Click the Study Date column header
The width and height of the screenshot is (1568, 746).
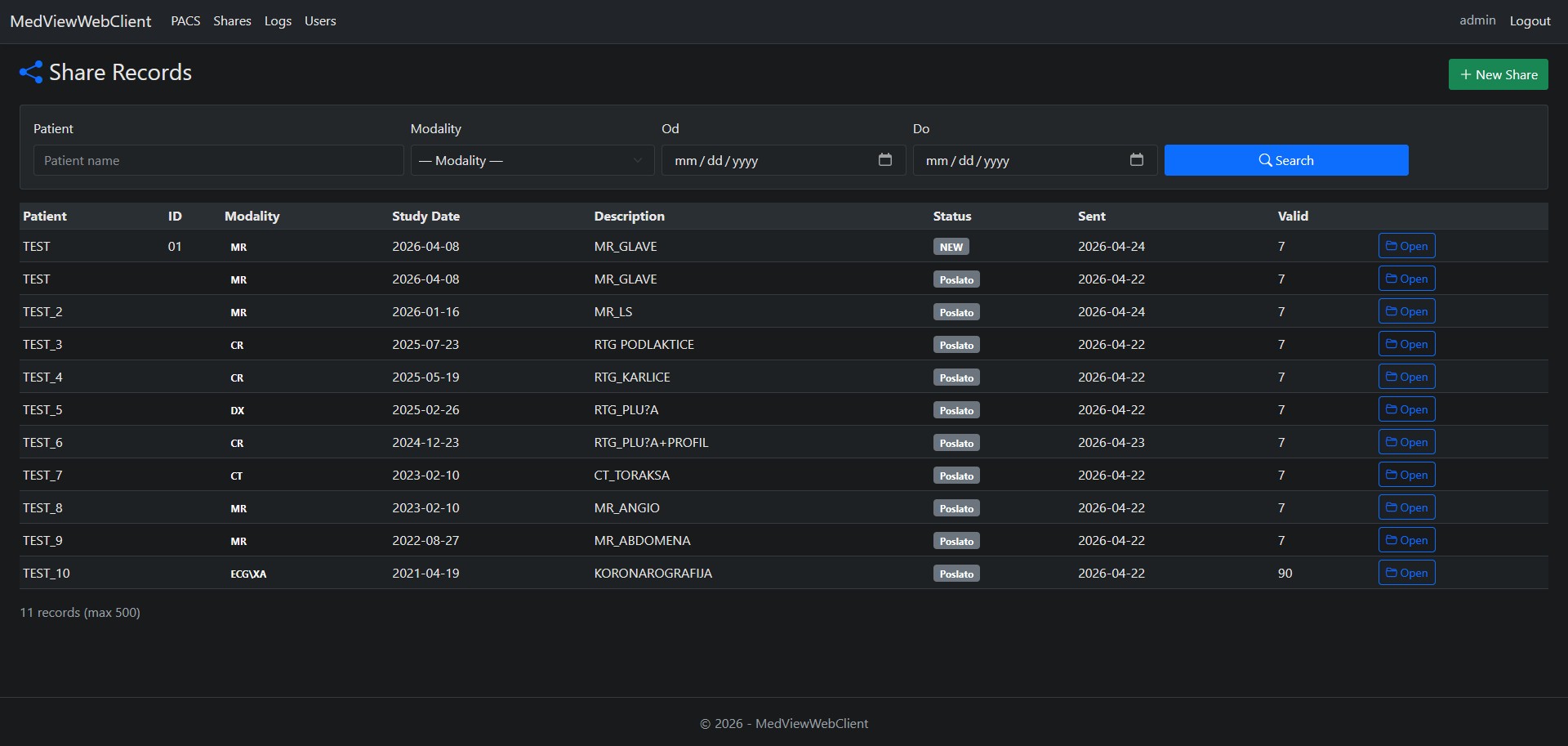(x=425, y=216)
